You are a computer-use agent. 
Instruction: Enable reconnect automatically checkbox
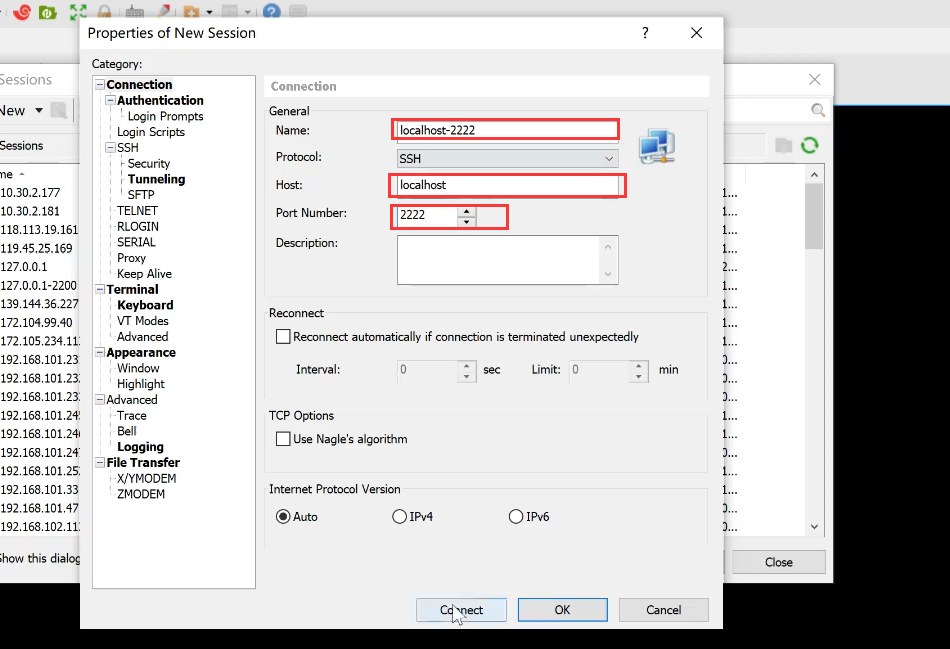[283, 336]
